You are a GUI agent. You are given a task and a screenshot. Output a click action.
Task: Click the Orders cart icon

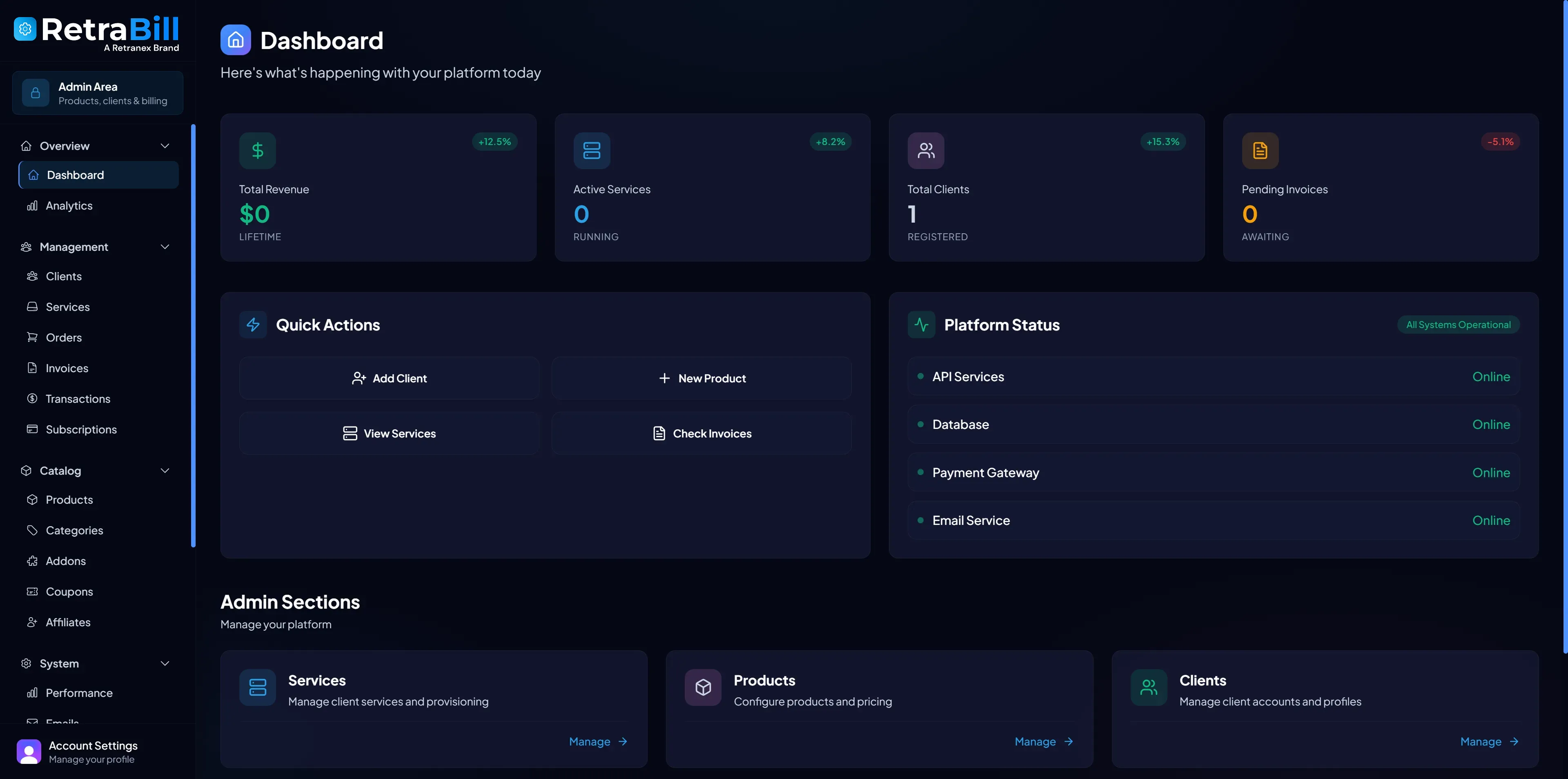[32, 337]
